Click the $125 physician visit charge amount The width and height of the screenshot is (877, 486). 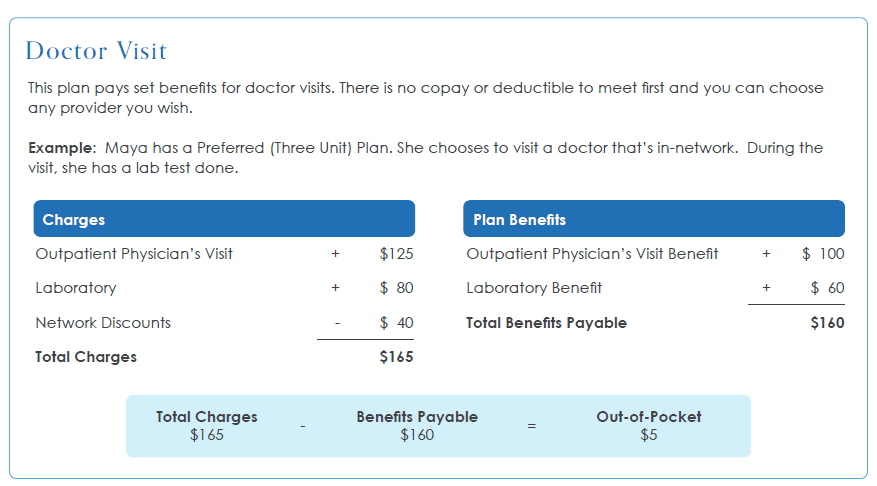click(396, 254)
